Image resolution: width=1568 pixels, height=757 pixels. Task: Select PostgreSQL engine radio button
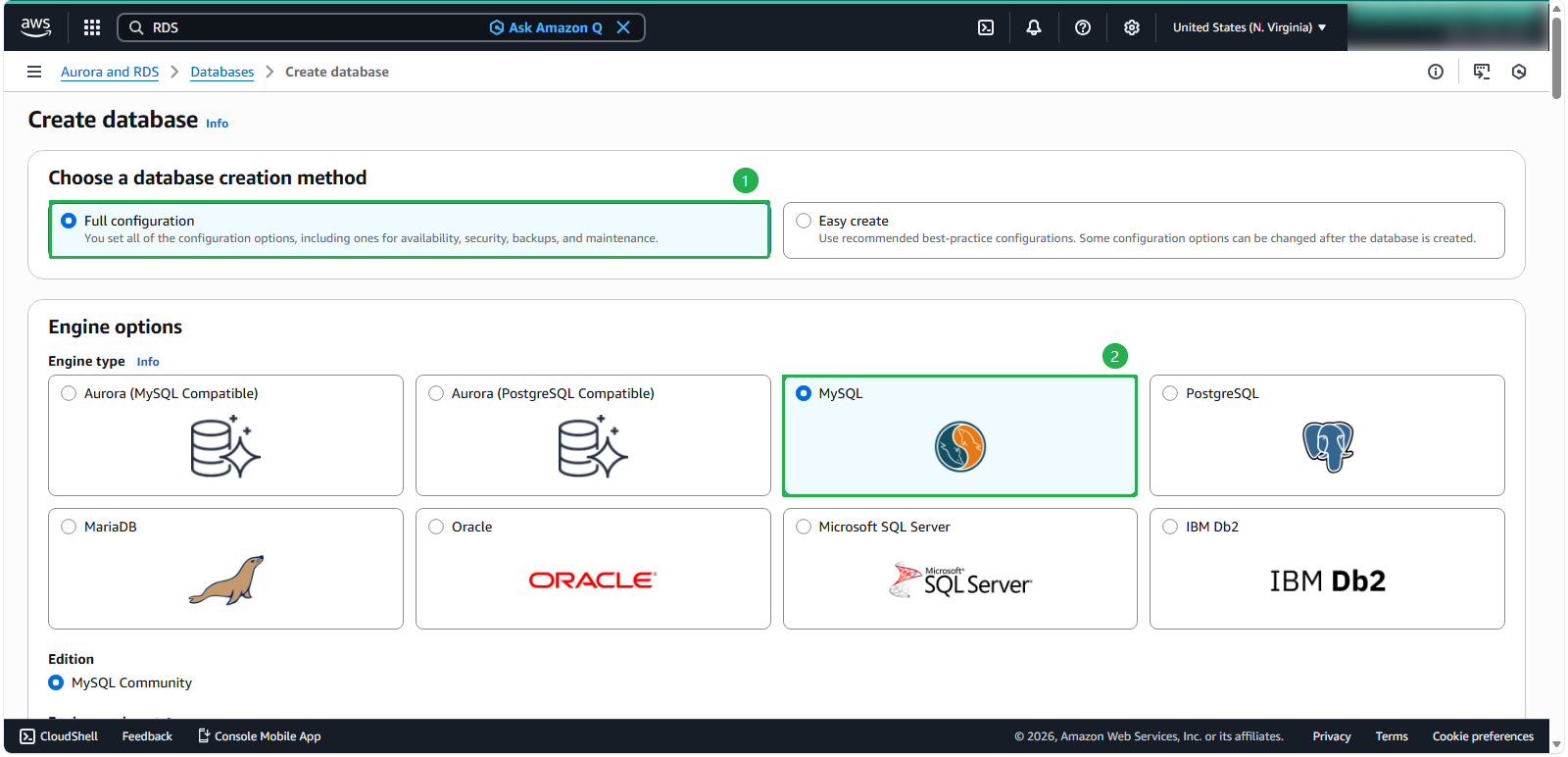(1170, 393)
